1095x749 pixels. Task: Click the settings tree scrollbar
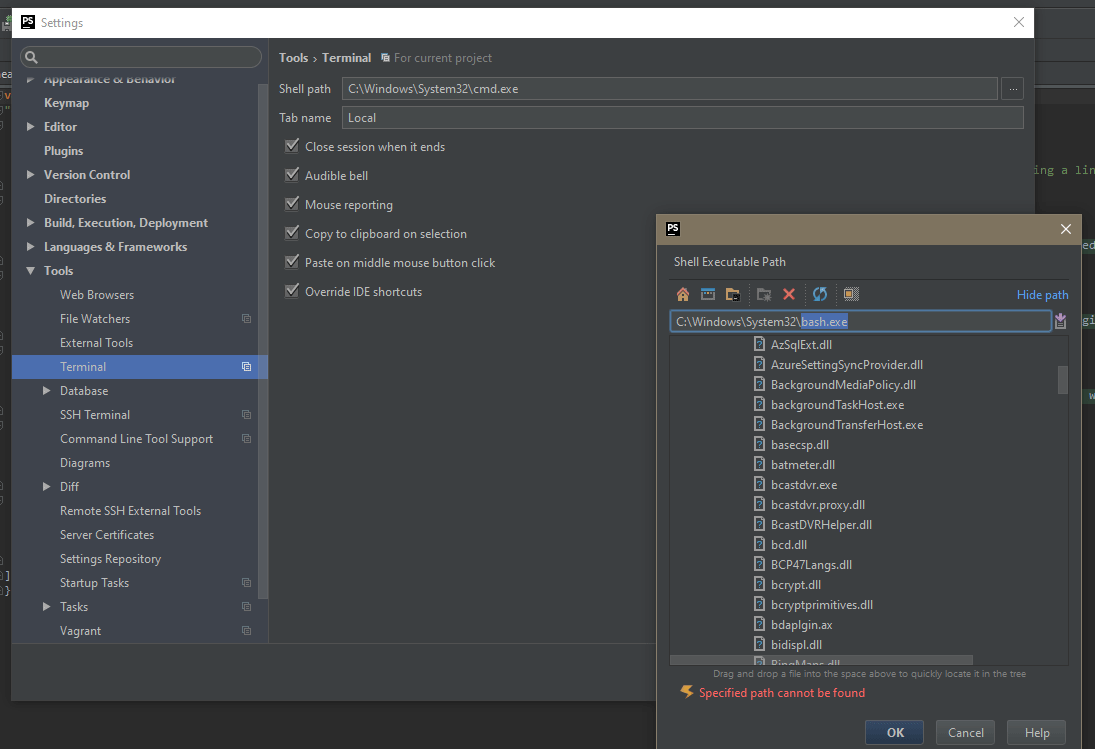pos(263,341)
